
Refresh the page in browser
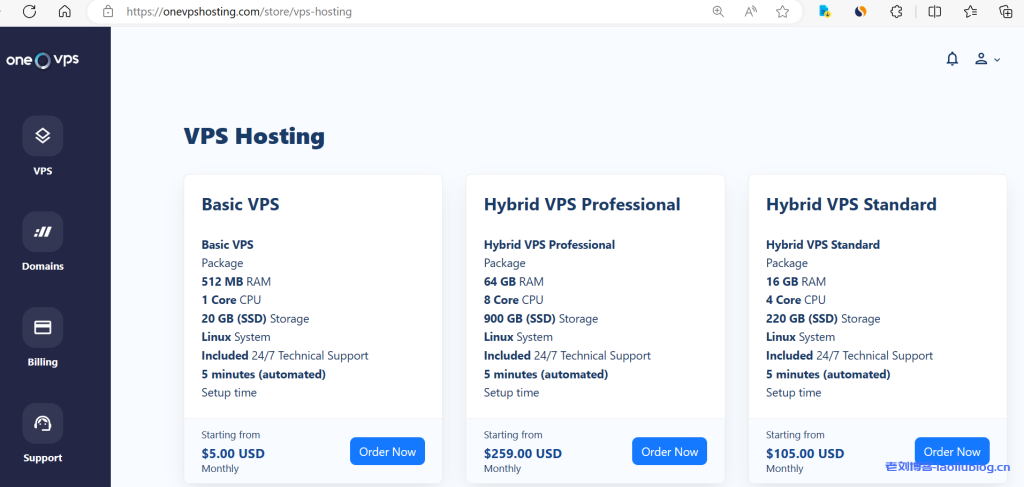coord(29,12)
